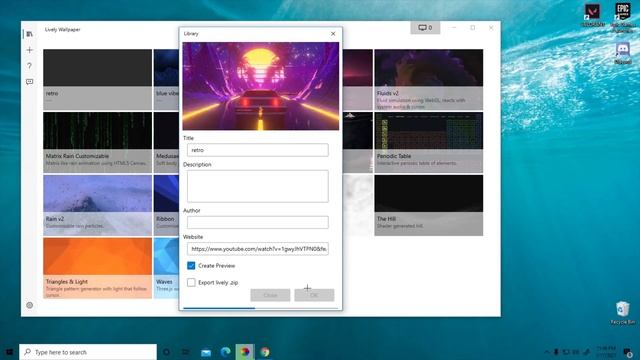This screenshot has height=360, width=640.
Task: Select the retro wallpaper tile
Action: click(x=98, y=80)
